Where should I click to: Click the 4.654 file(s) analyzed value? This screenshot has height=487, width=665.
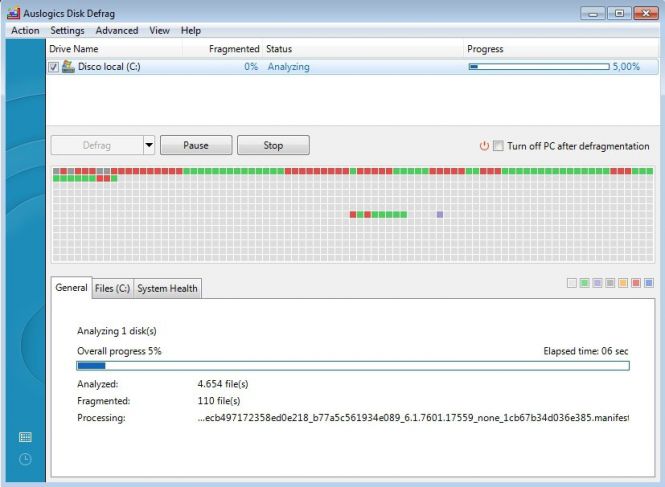coord(223,384)
